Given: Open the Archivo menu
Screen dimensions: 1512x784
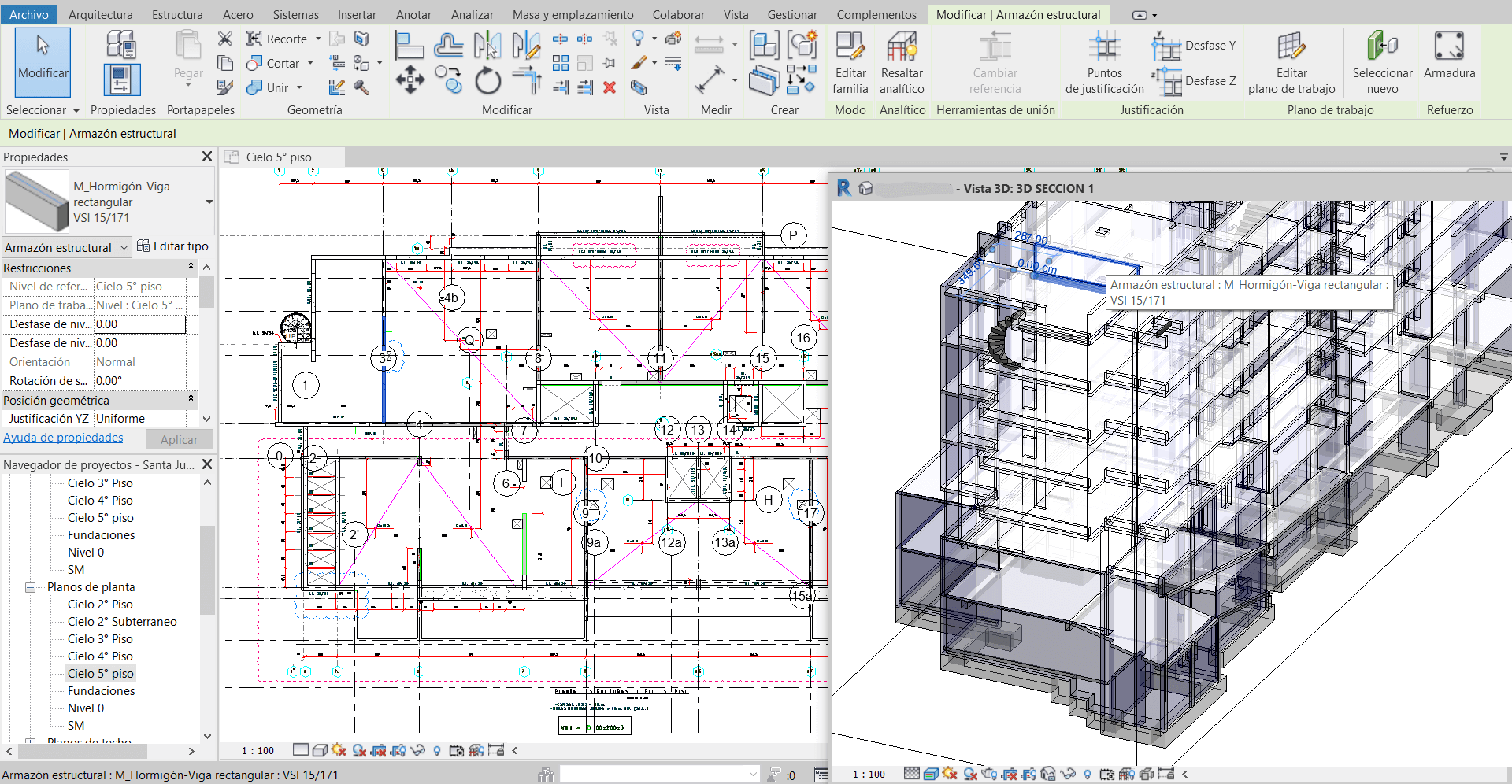Looking at the screenshot, I should pos(28,14).
